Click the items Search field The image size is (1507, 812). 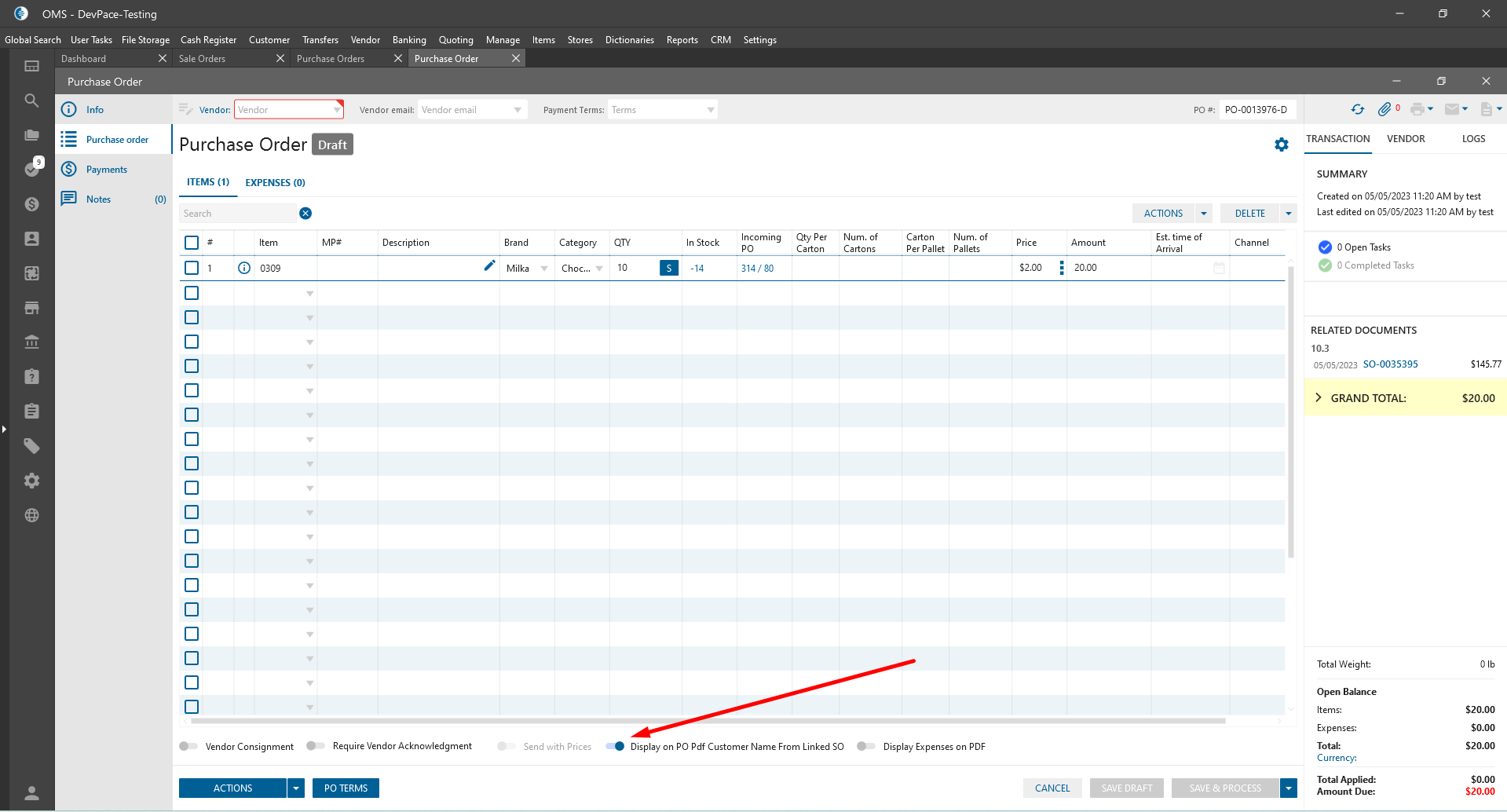click(238, 214)
